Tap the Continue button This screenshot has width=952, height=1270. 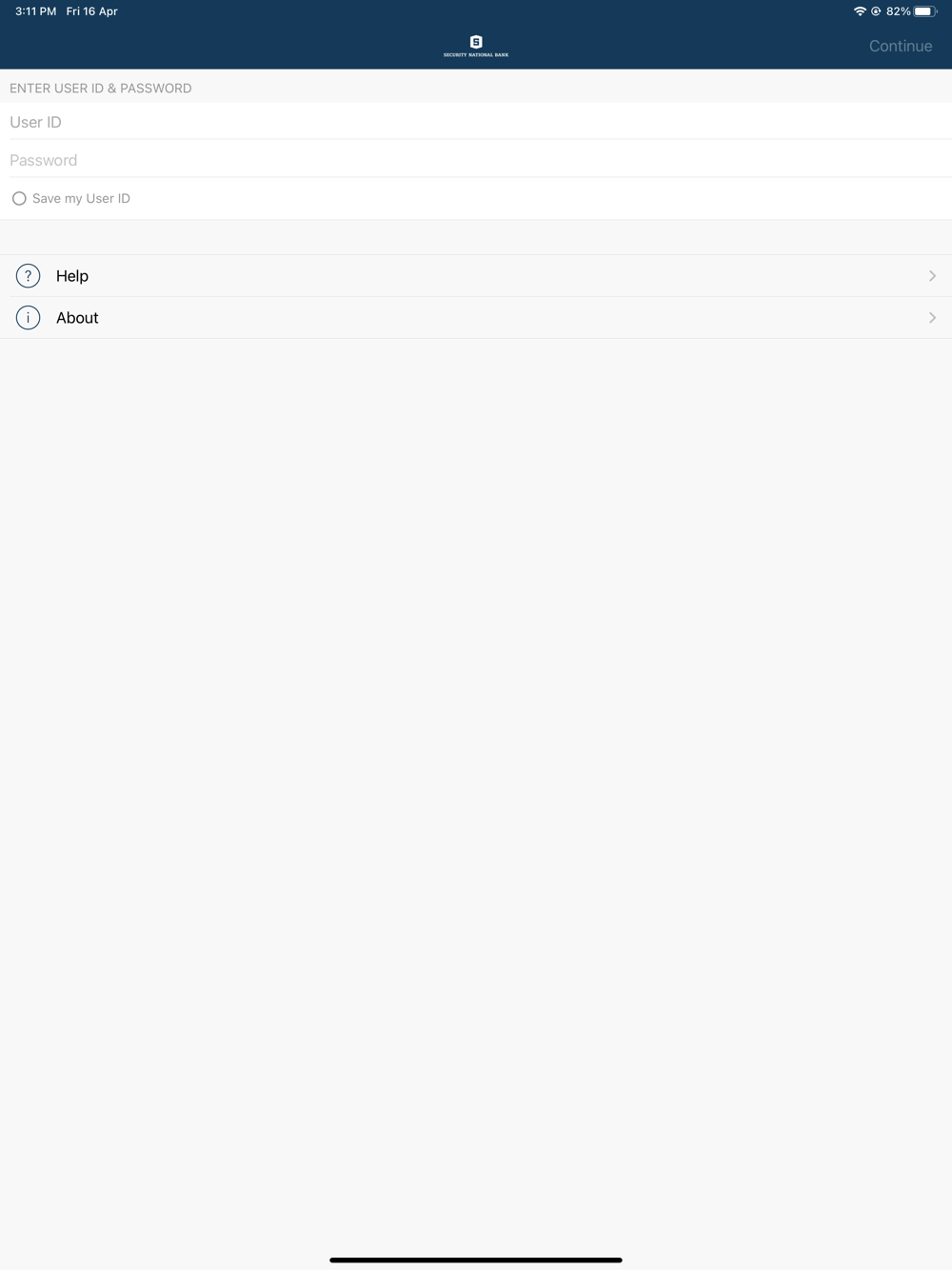coord(901,46)
